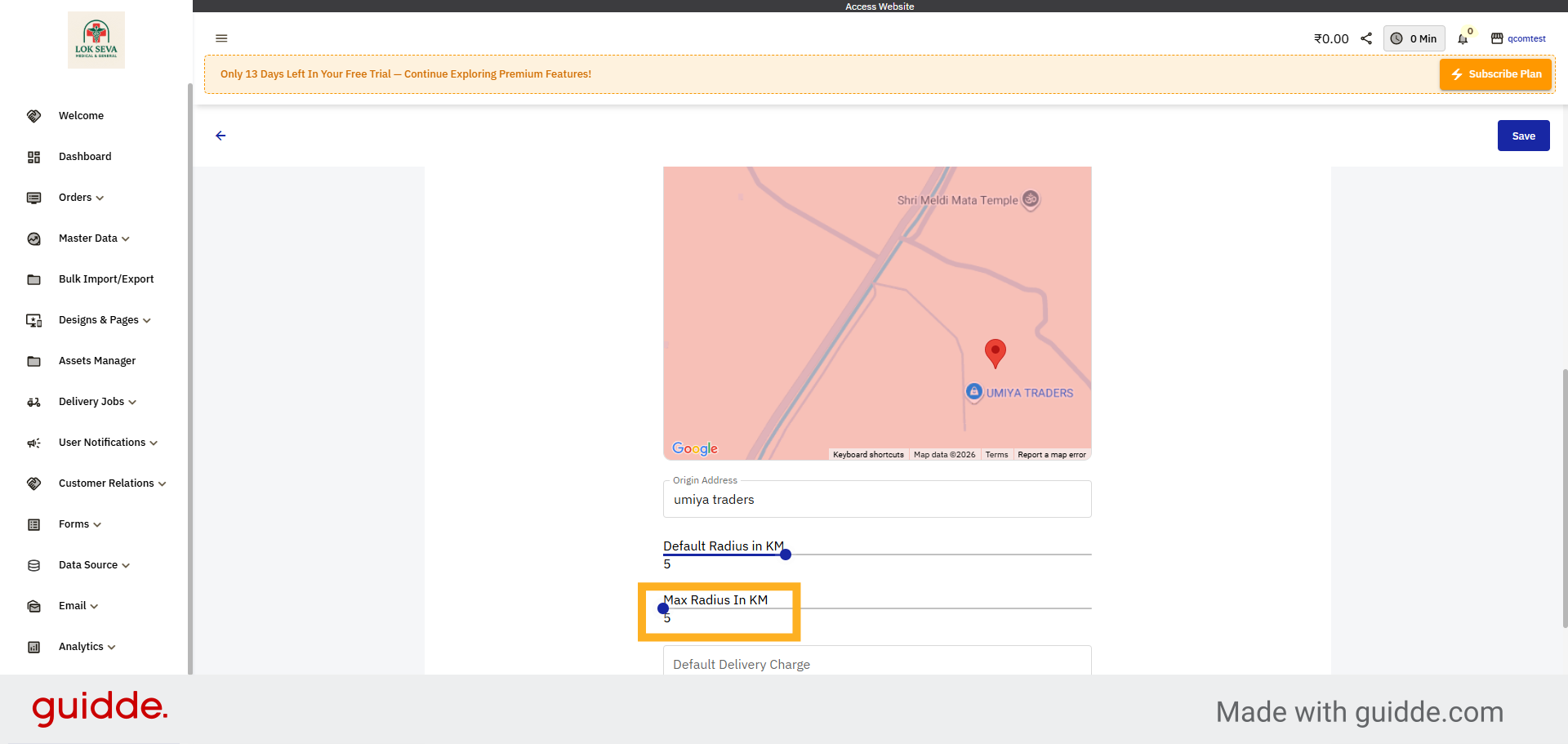Click the Default Radius slider handle

click(786, 555)
